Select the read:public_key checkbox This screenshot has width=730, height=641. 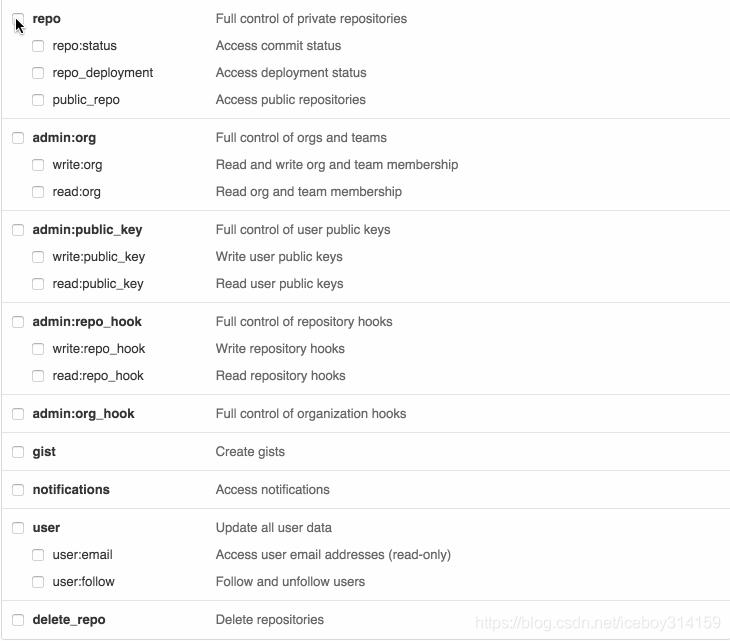pos(38,284)
